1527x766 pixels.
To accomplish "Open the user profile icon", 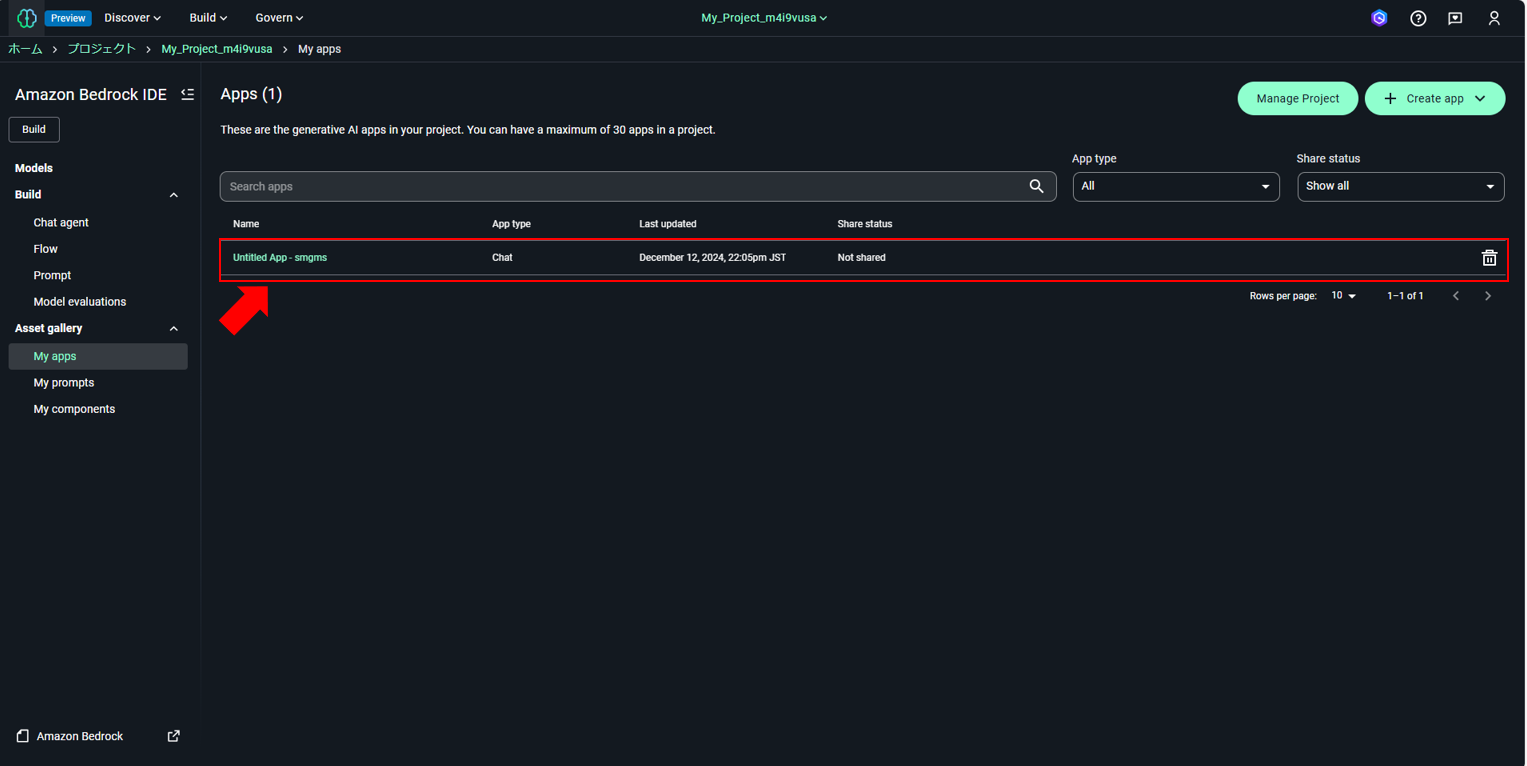I will [1494, 18].
